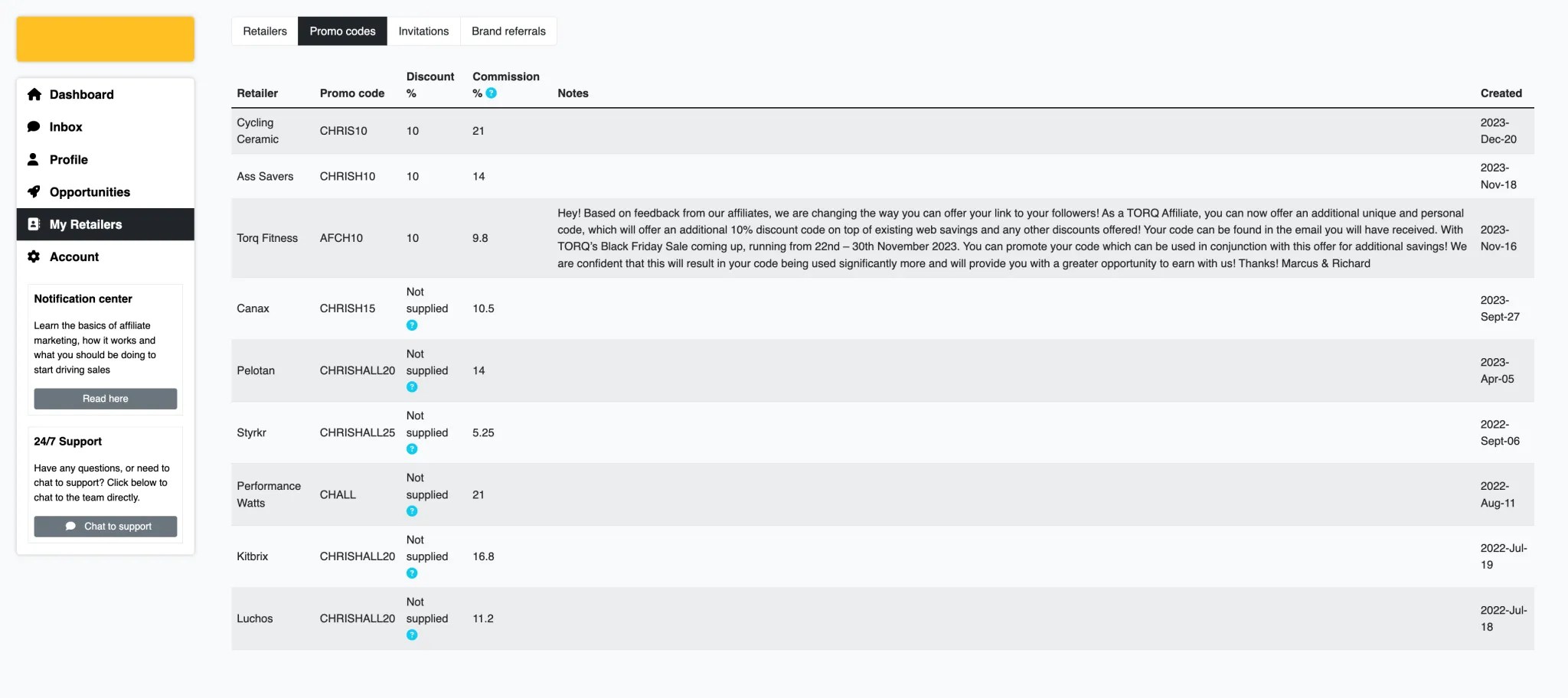The width and height of the screenshot is (1568, 698).
Task: Click the Notification center heading
Action: coord(83,298)
